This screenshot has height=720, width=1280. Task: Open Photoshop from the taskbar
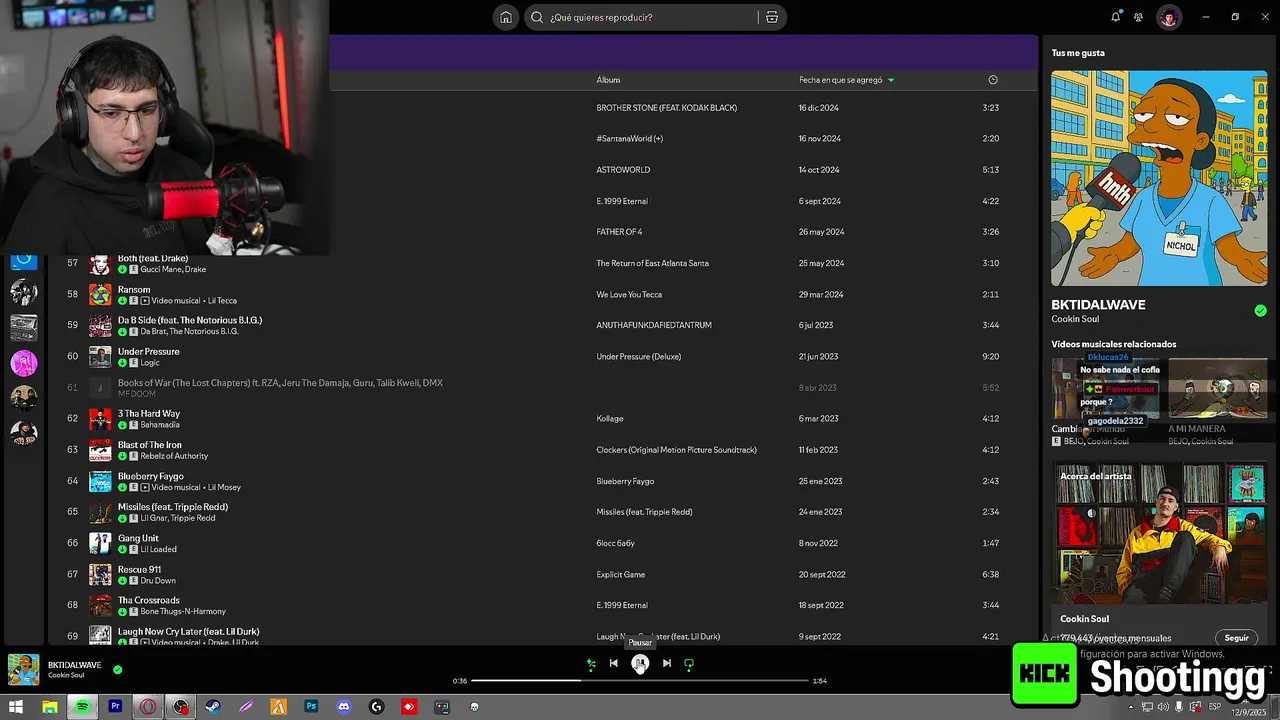point(311,707)
